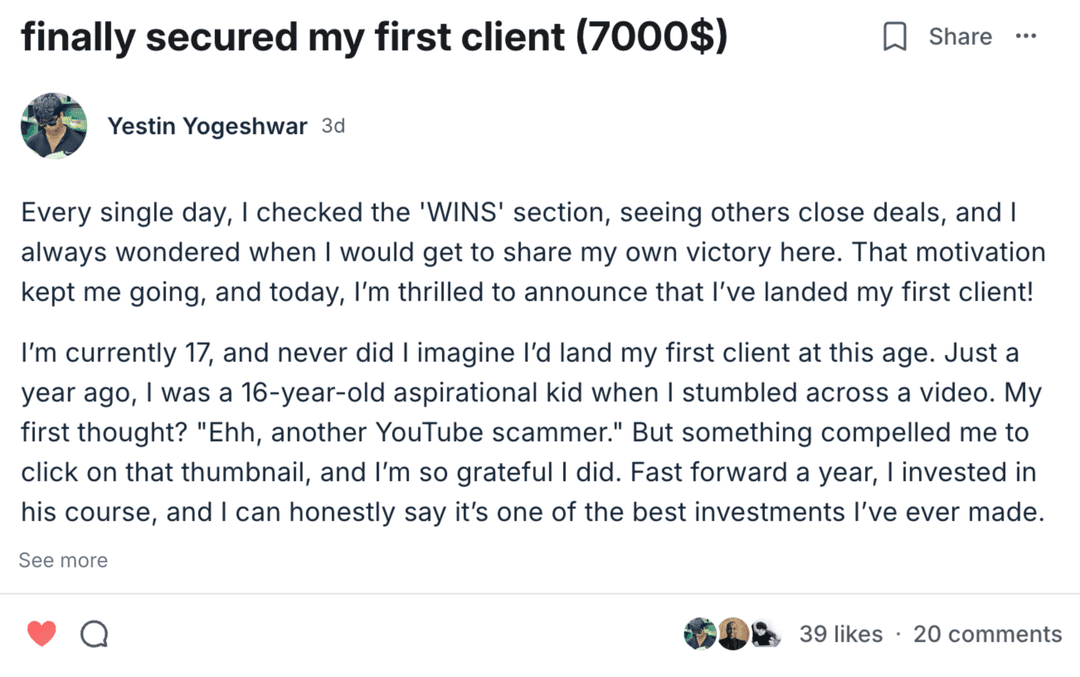
Task: Click the comment speech bubble icon
Action: point(94,633)
